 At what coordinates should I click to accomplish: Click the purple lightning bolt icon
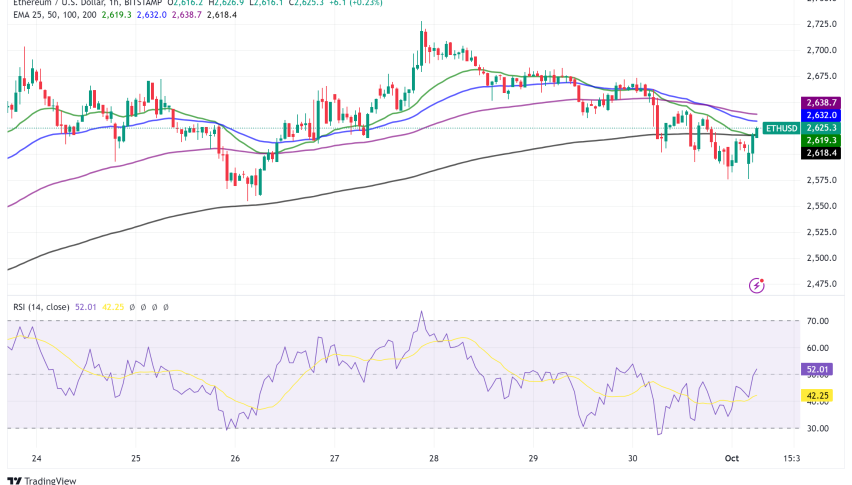757,285
